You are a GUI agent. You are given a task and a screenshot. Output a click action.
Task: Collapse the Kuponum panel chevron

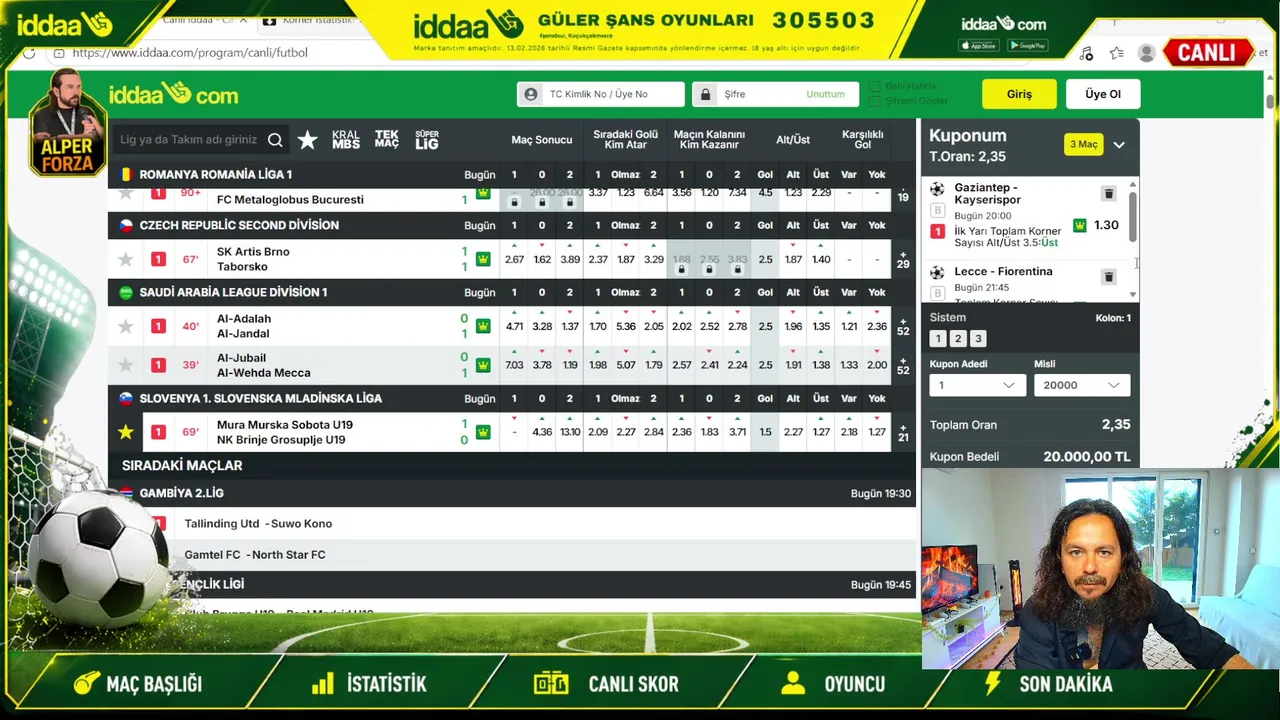(1119, 145)
